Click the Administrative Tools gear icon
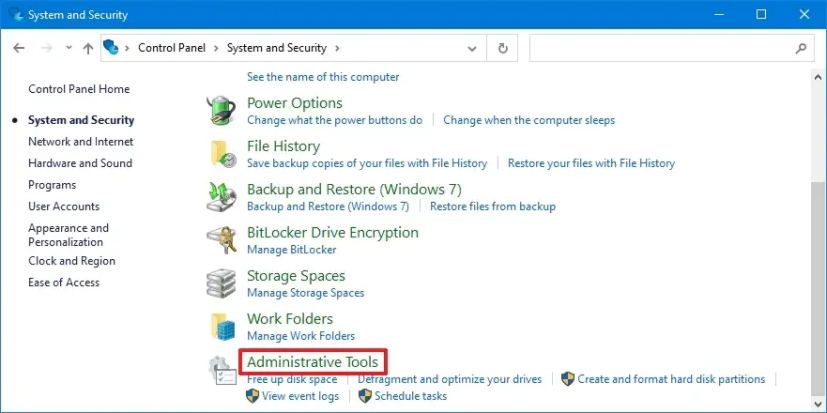Screen dimensions: 827x413 [222, 369]
